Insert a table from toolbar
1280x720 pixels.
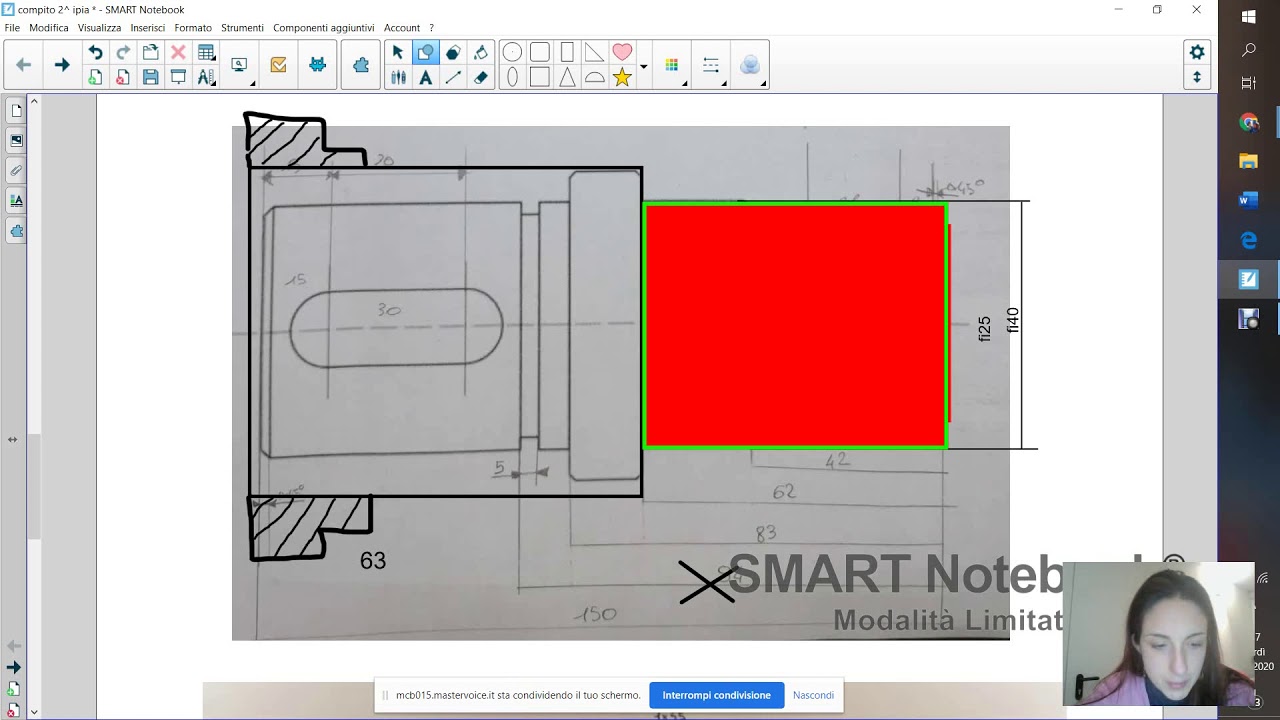(206, 53)
